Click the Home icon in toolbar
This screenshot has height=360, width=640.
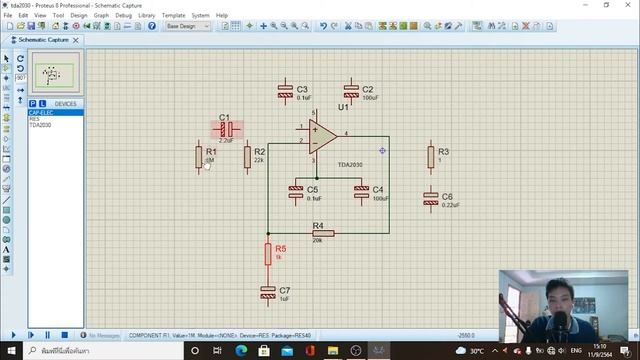click(55, 26)
